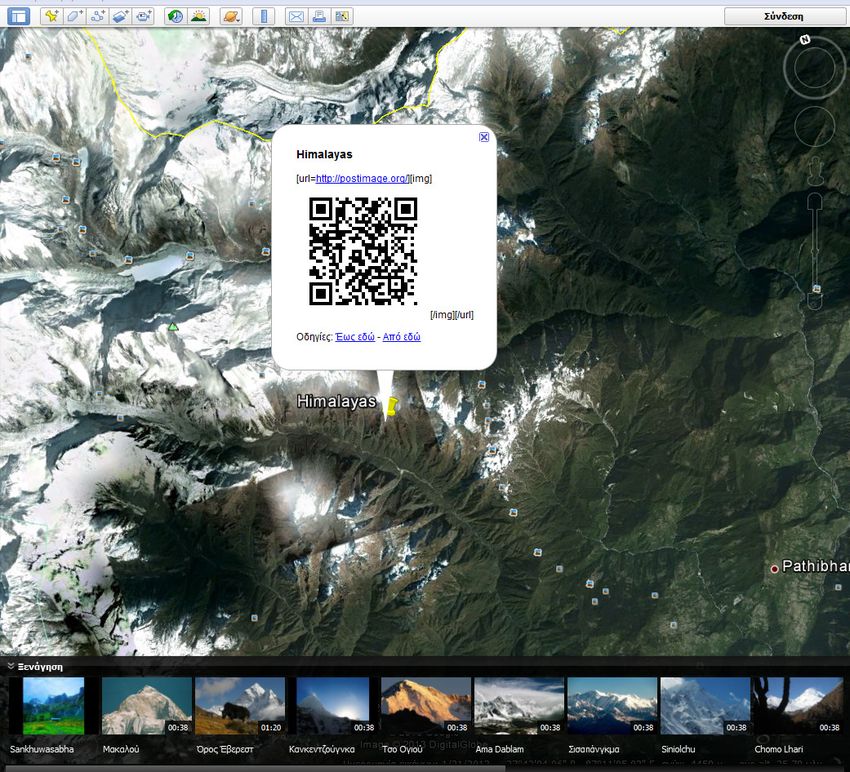
Task: Open the planet switcher dropdown
Action: coord(231,16)
